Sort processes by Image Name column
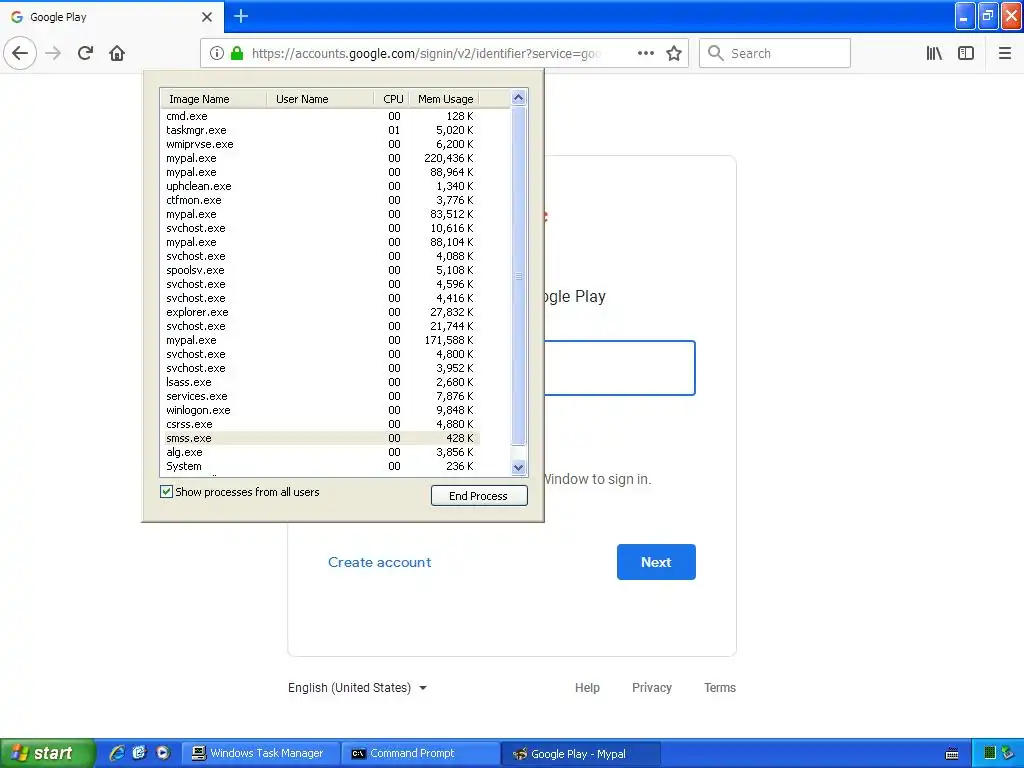This screenshot has width=1024, height=768. (214, 99)
